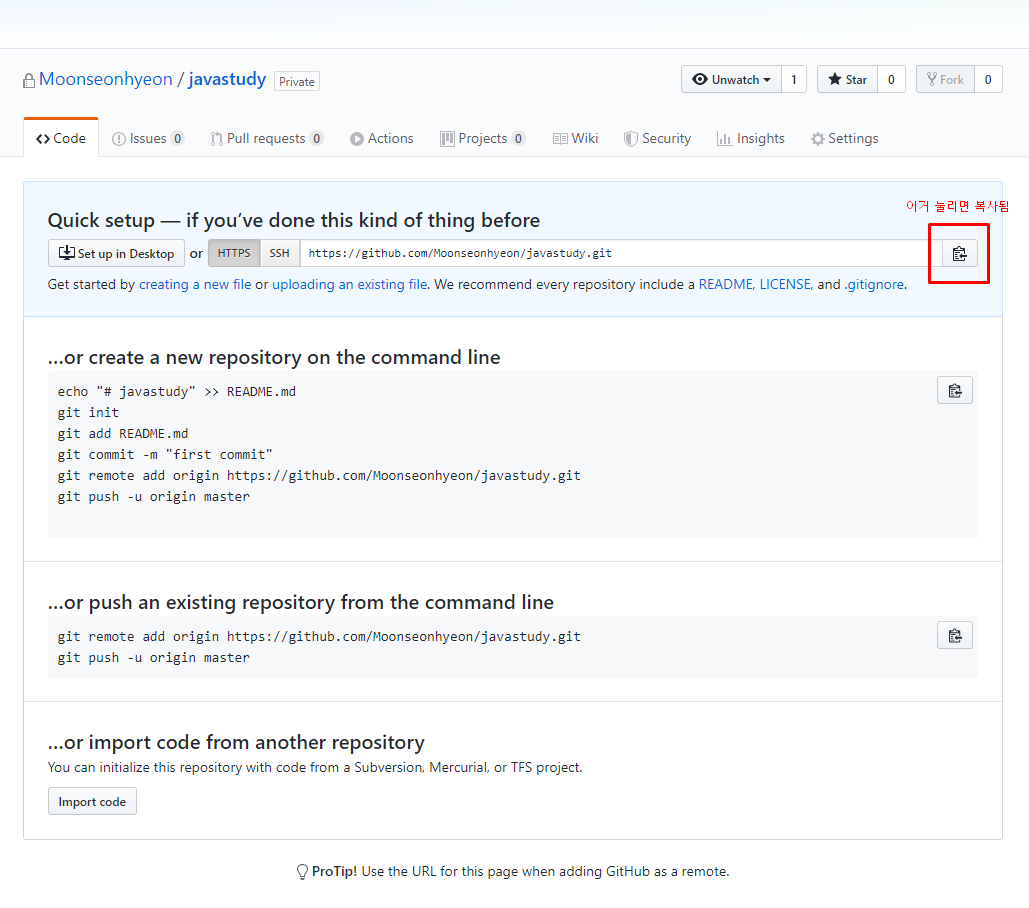Click the echo javastudy README.md line
The height and width of the screenshot is (908, 1029).
point(177,392)
